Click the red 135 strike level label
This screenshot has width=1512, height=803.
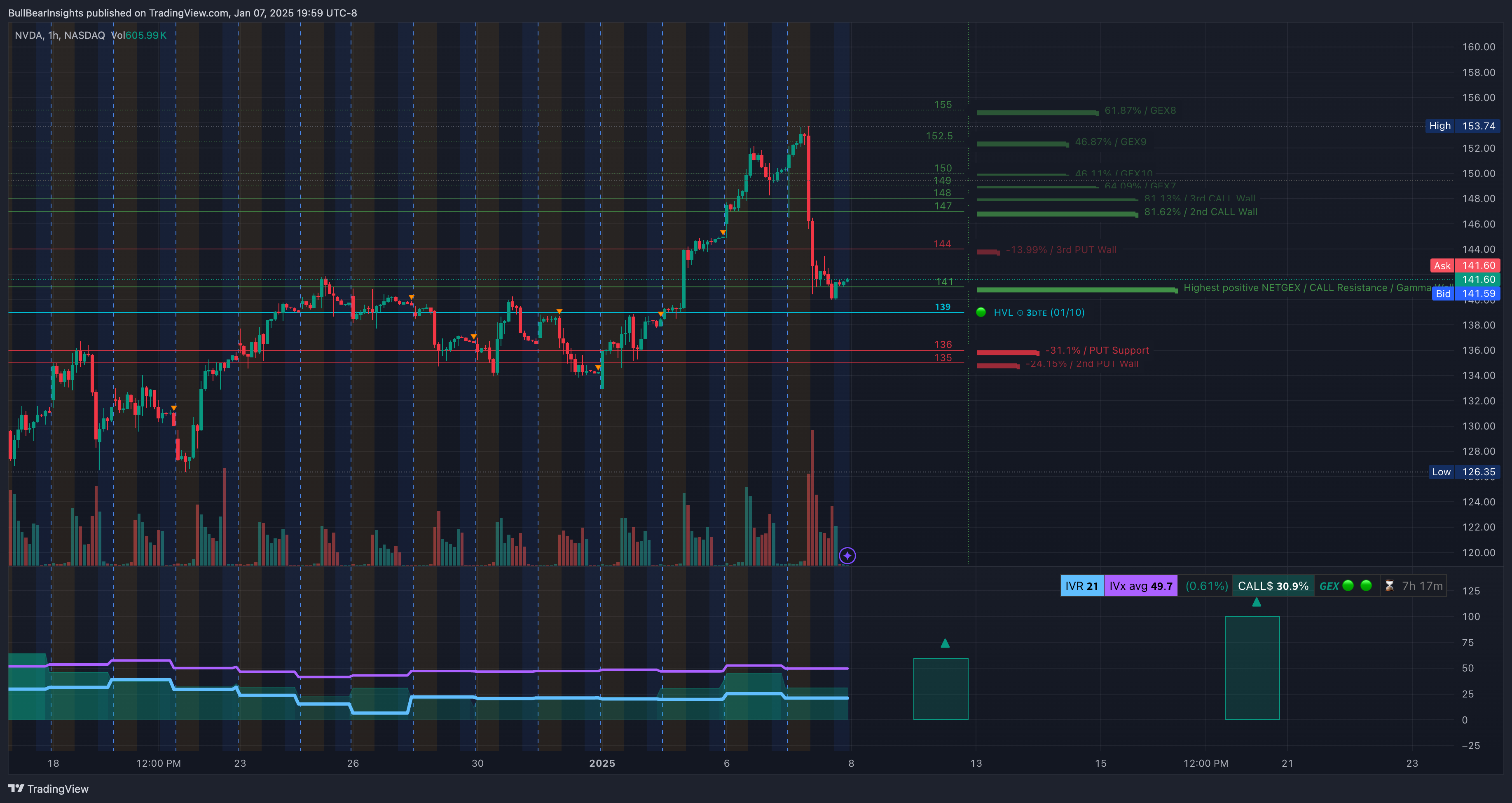[x=943, y=357]
